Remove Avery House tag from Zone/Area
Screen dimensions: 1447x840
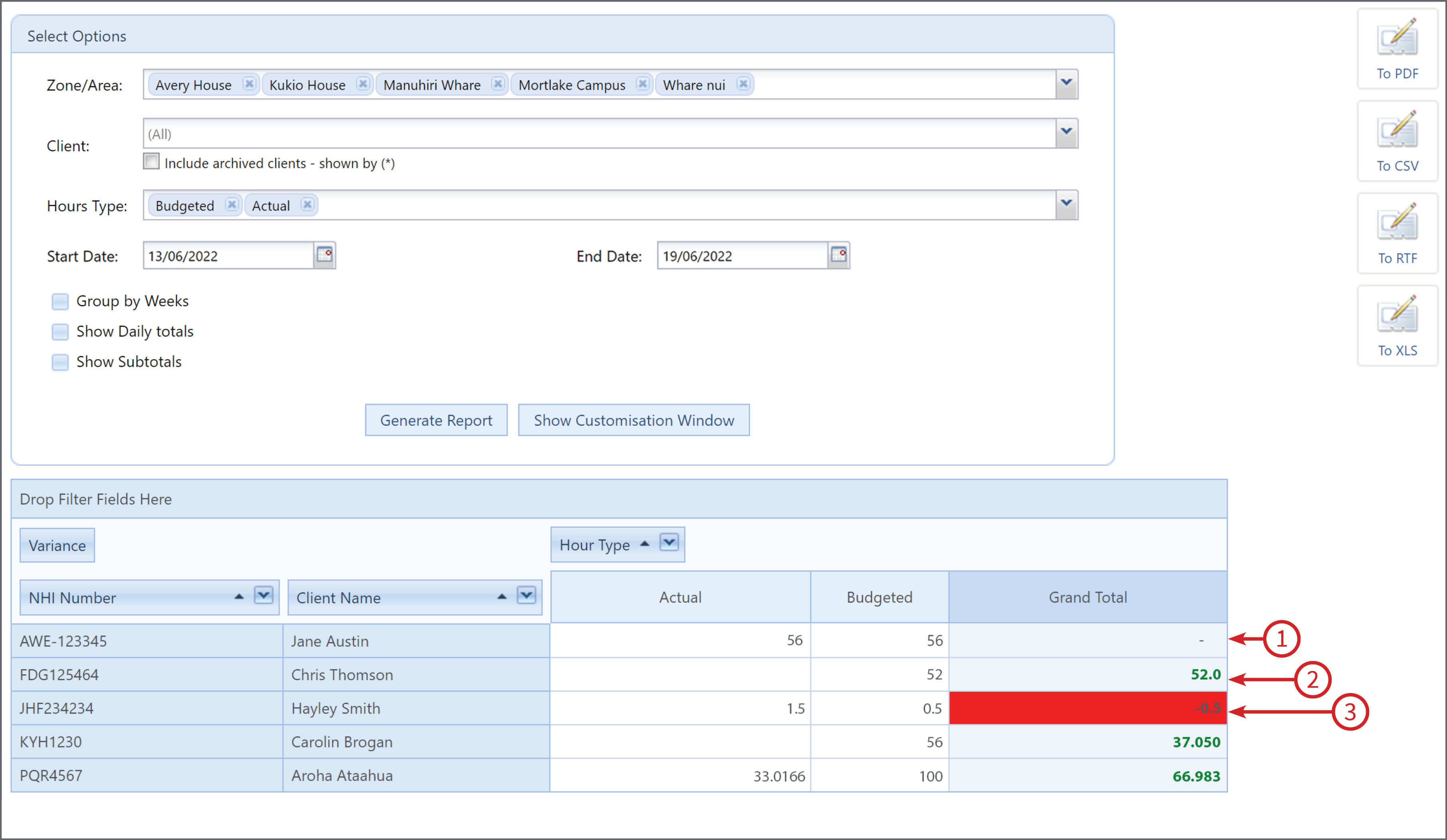[x=249, y=85]
